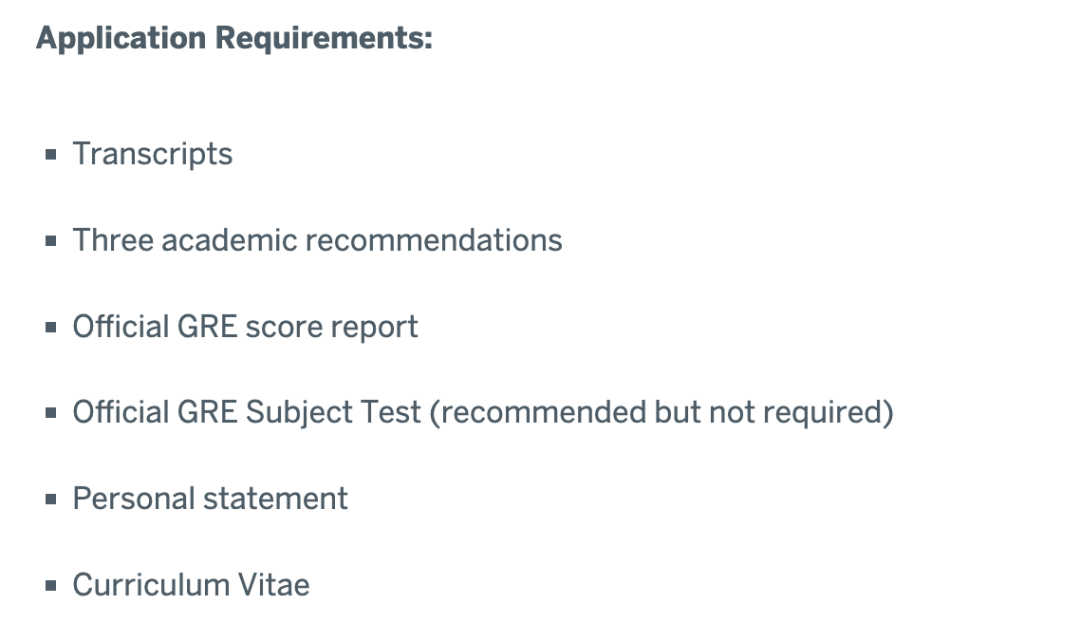Screen dimensions: 1080x623
Task: Click bullet beside Three academic recommendations
Action: (50, 241)
